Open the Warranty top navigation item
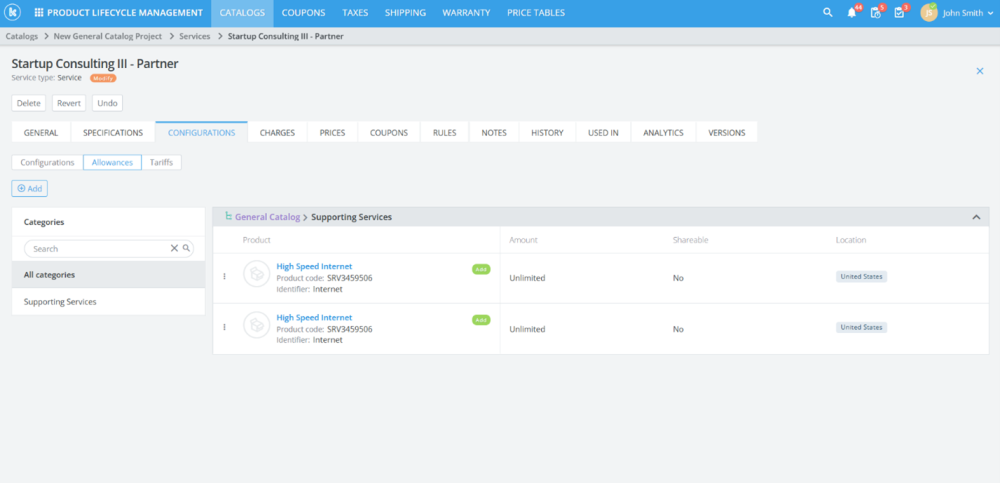Screen dimensions: 1000x483 point(466,13)
